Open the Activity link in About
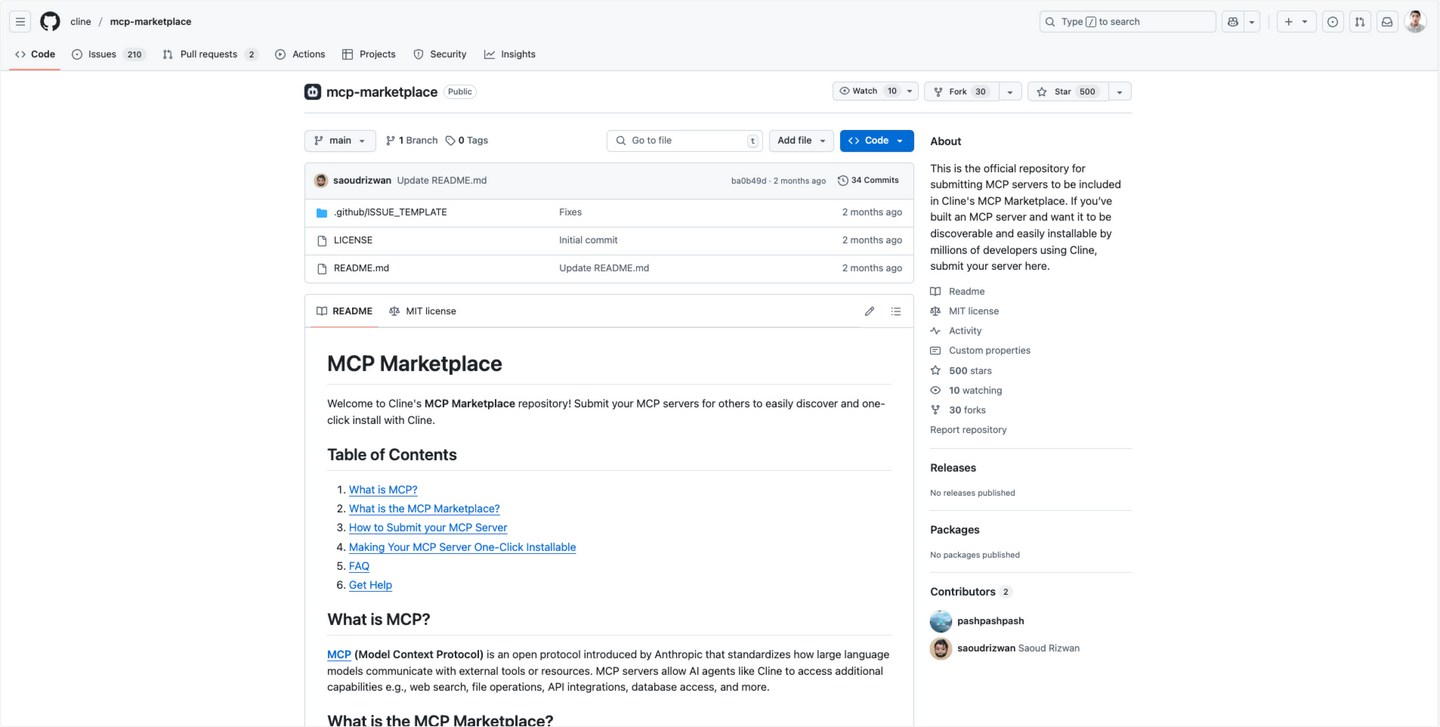Image resolution: width=1440 pixels, height=727 pixels. pos(965,331)
